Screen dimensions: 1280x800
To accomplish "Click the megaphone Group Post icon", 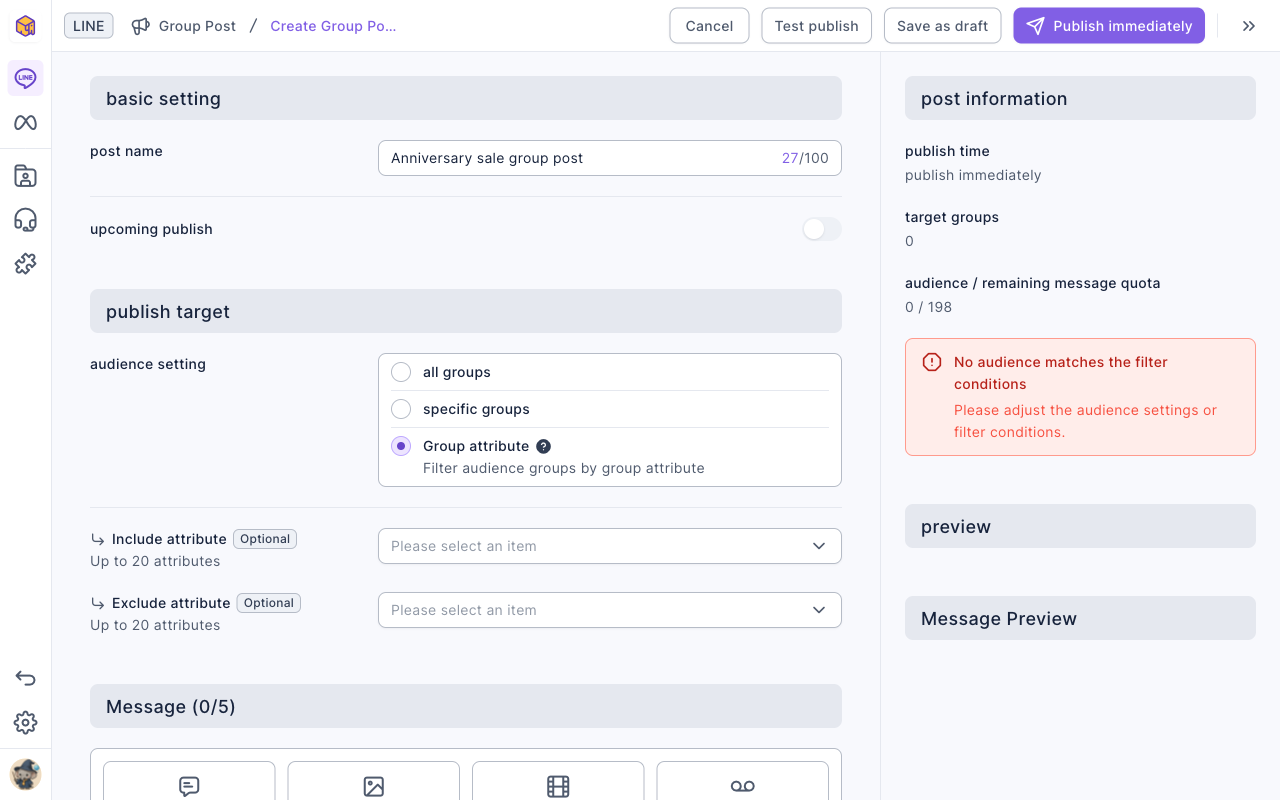I will (x=141, y=26).
